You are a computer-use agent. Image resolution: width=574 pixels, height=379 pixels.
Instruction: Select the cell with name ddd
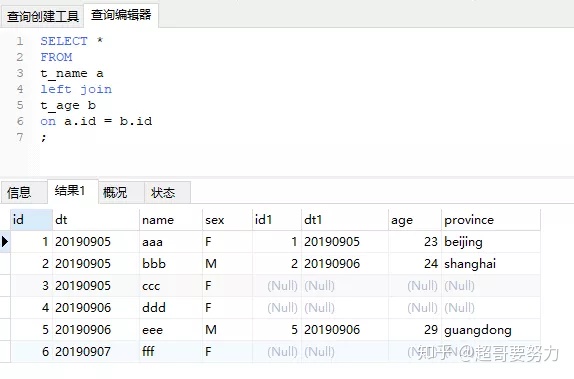[171, 308]
